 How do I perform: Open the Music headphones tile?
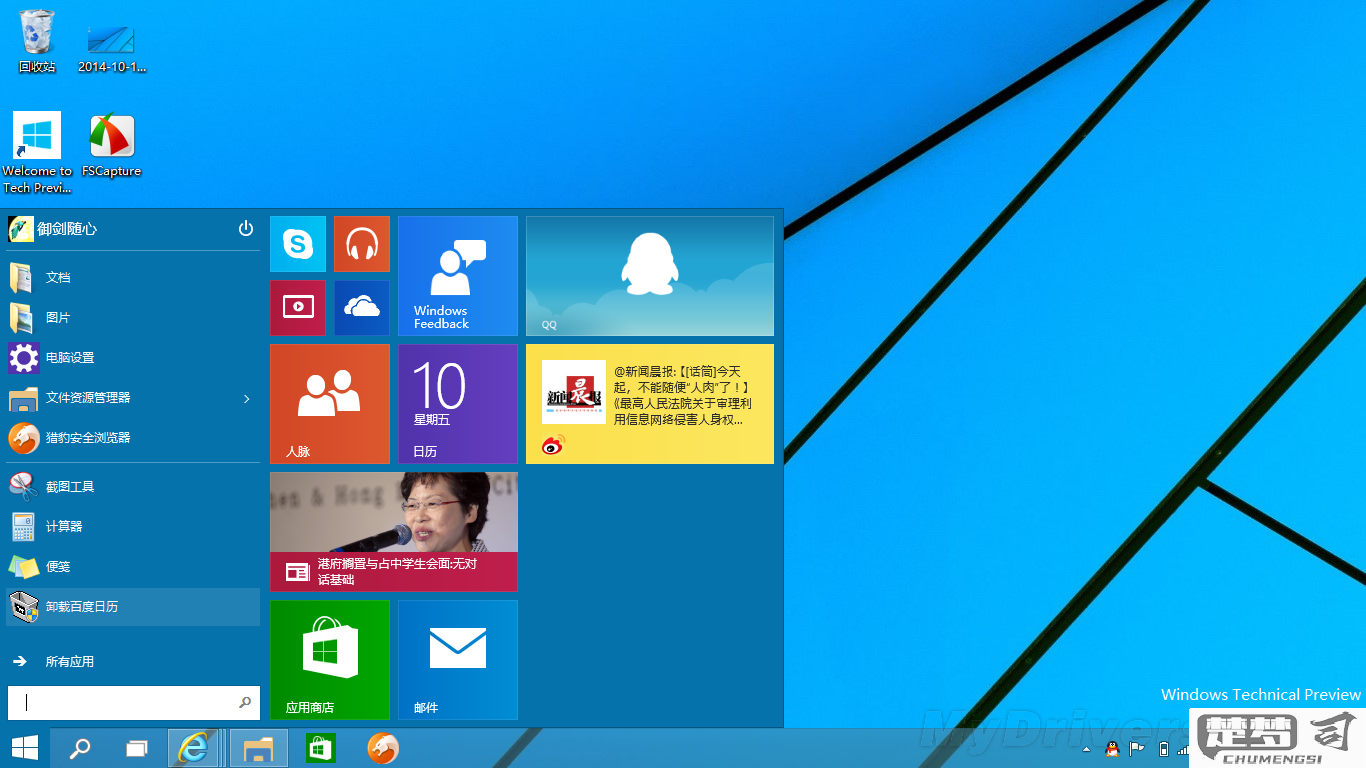click(x=362, y=244)
